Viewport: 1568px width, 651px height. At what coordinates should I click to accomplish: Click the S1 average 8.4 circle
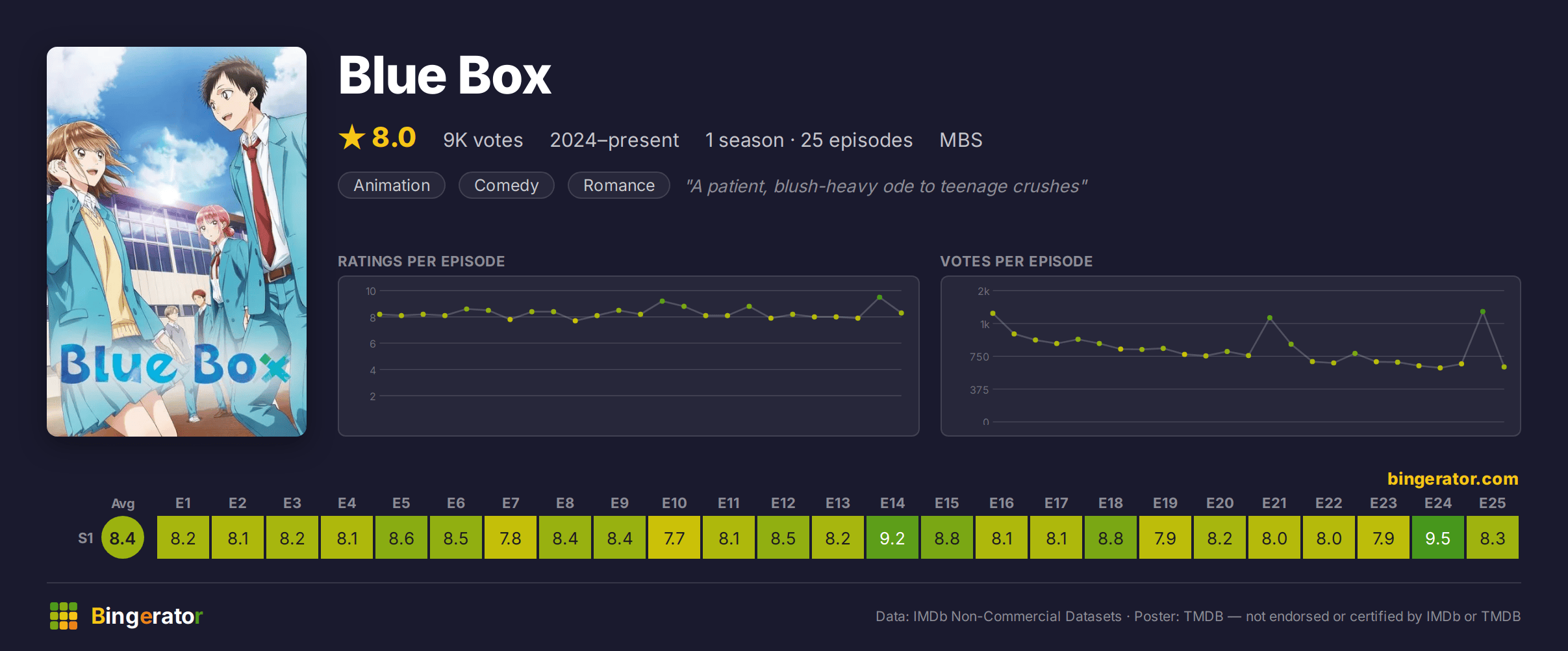(x=123, y=537)
